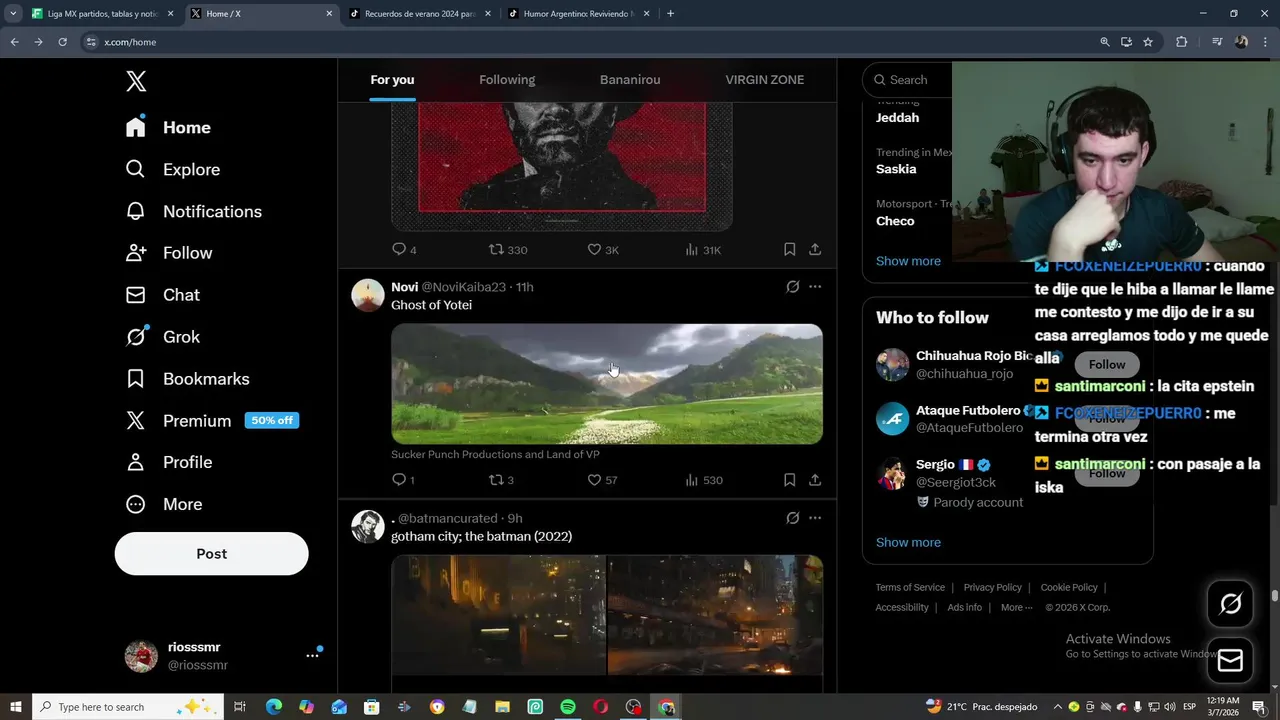1280x720 pixels.
Task: Open the Ghost of Yotei landscape image
Action: 607,384
